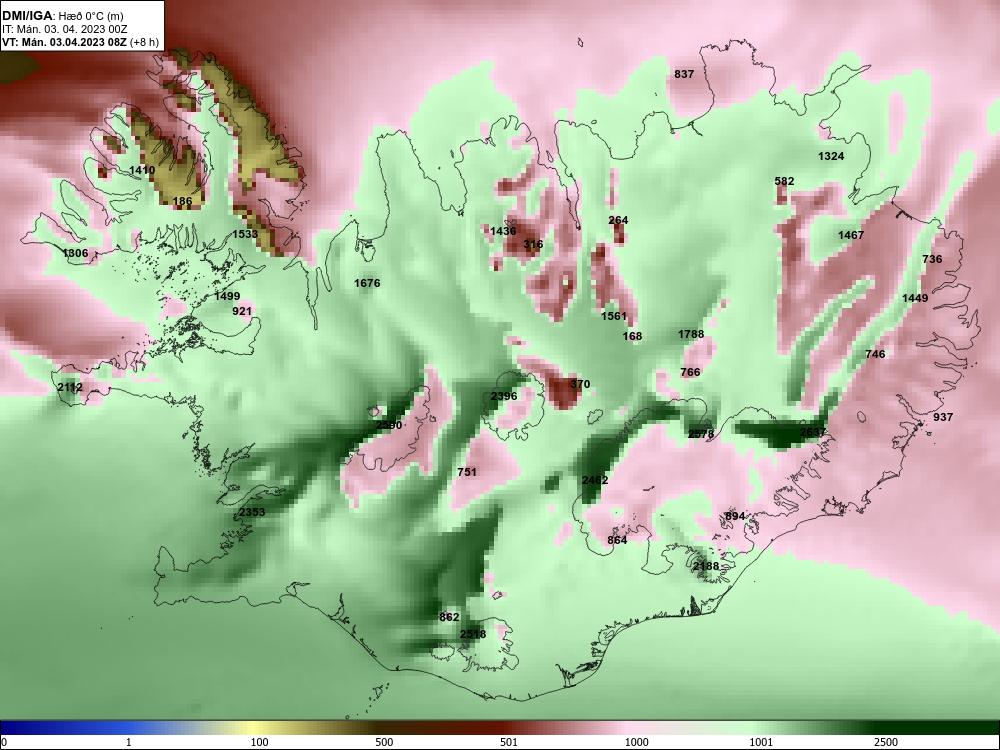Pick the map label 766
The height and width of the screenshot is (750, 1000).
click(690, 372)
